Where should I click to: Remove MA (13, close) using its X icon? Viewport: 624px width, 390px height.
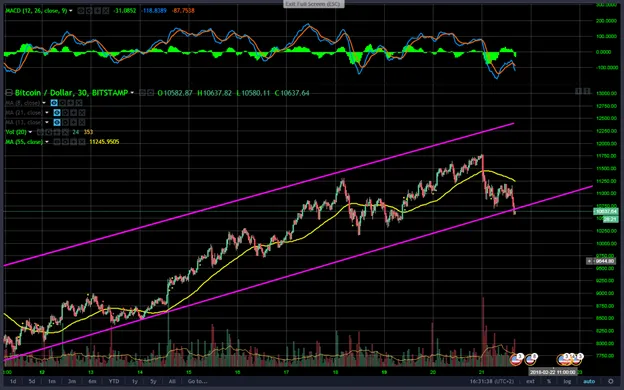(x=82, y=122)
